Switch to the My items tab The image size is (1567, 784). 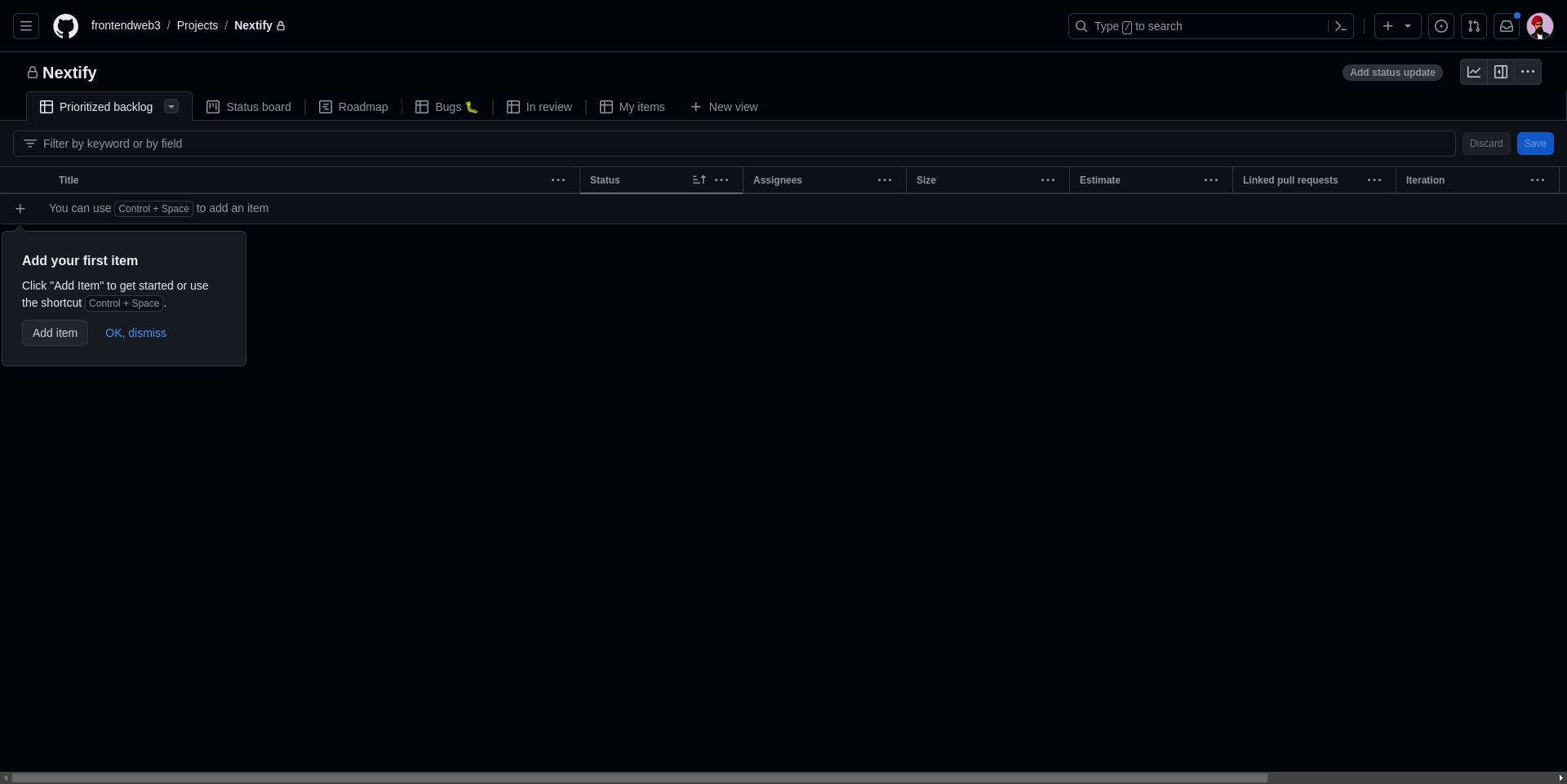[633, 107]
